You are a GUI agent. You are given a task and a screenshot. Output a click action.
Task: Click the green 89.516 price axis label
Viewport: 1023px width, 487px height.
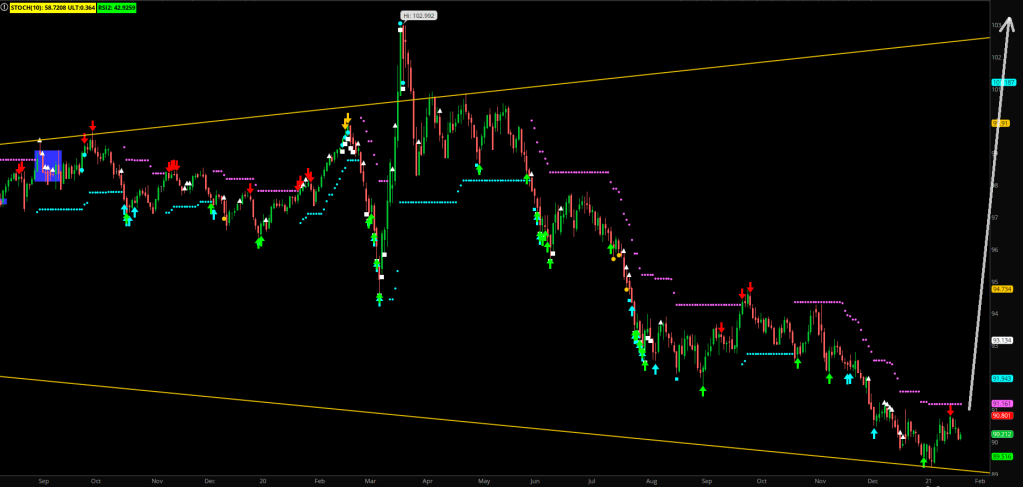coord(1002,456)
